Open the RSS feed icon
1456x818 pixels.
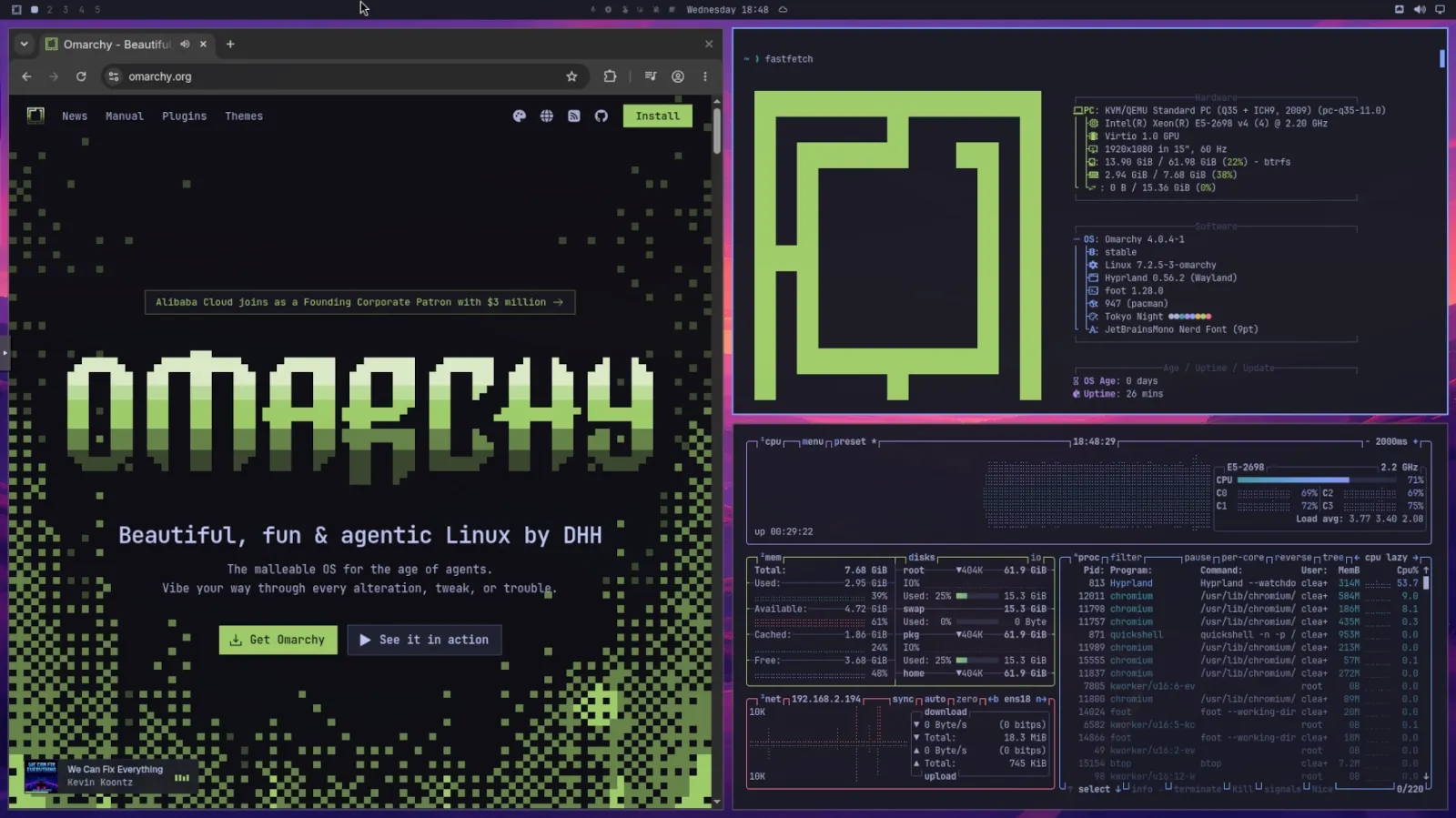[574, 116]
